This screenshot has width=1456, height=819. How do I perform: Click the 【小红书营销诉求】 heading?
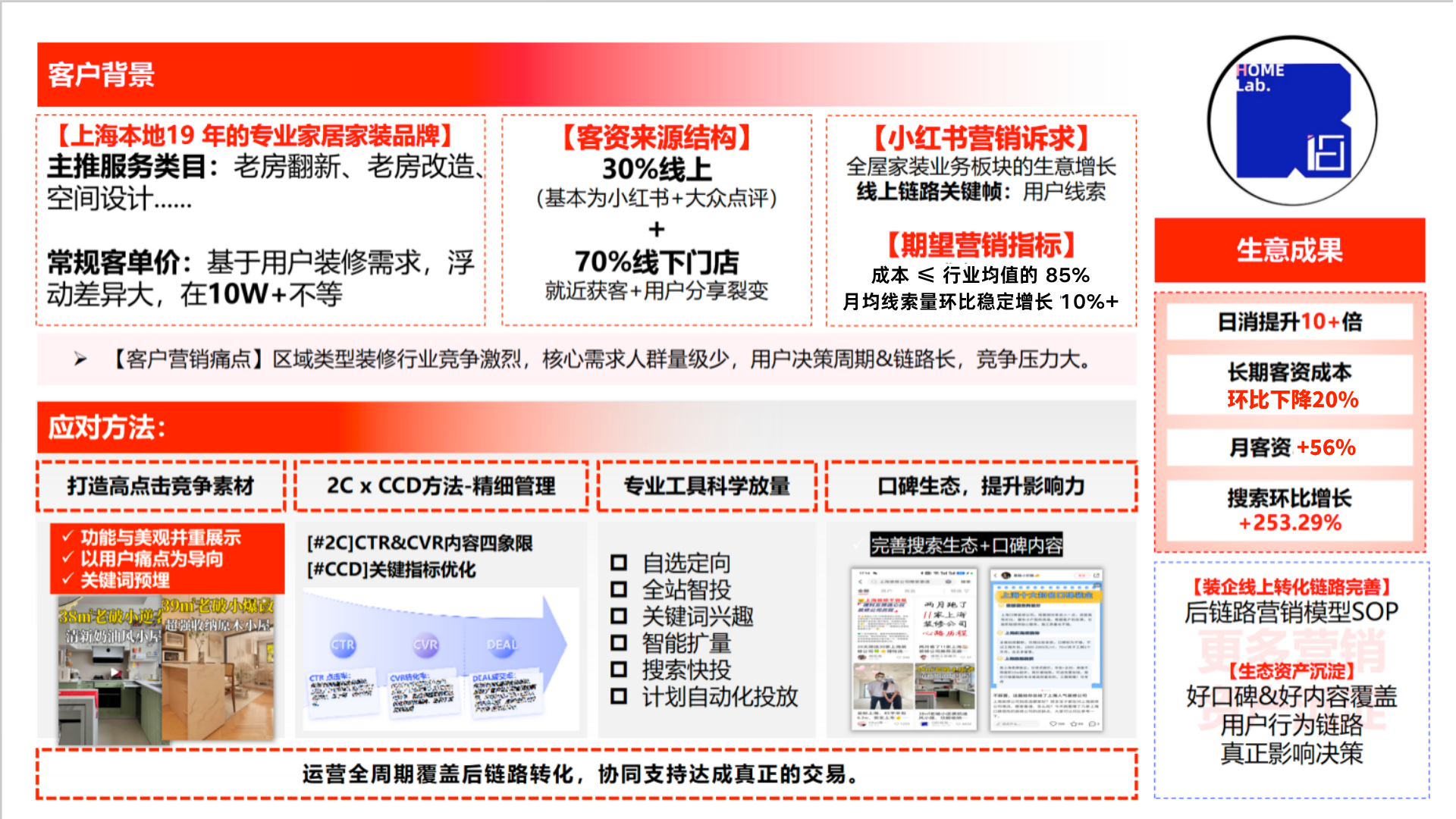tap(981, 137)
